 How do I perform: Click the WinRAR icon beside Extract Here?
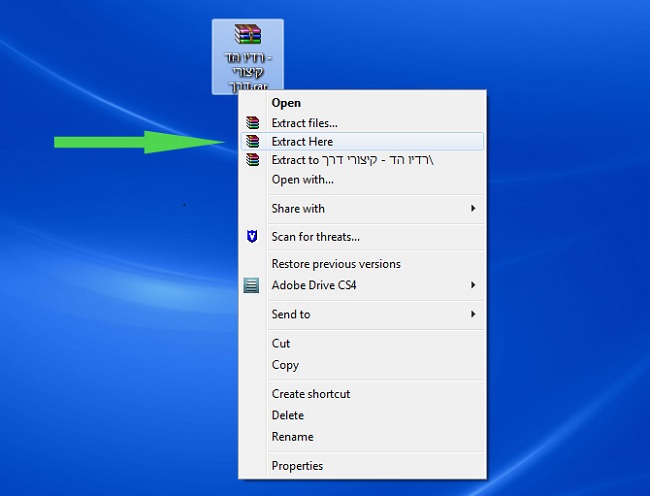252,141
